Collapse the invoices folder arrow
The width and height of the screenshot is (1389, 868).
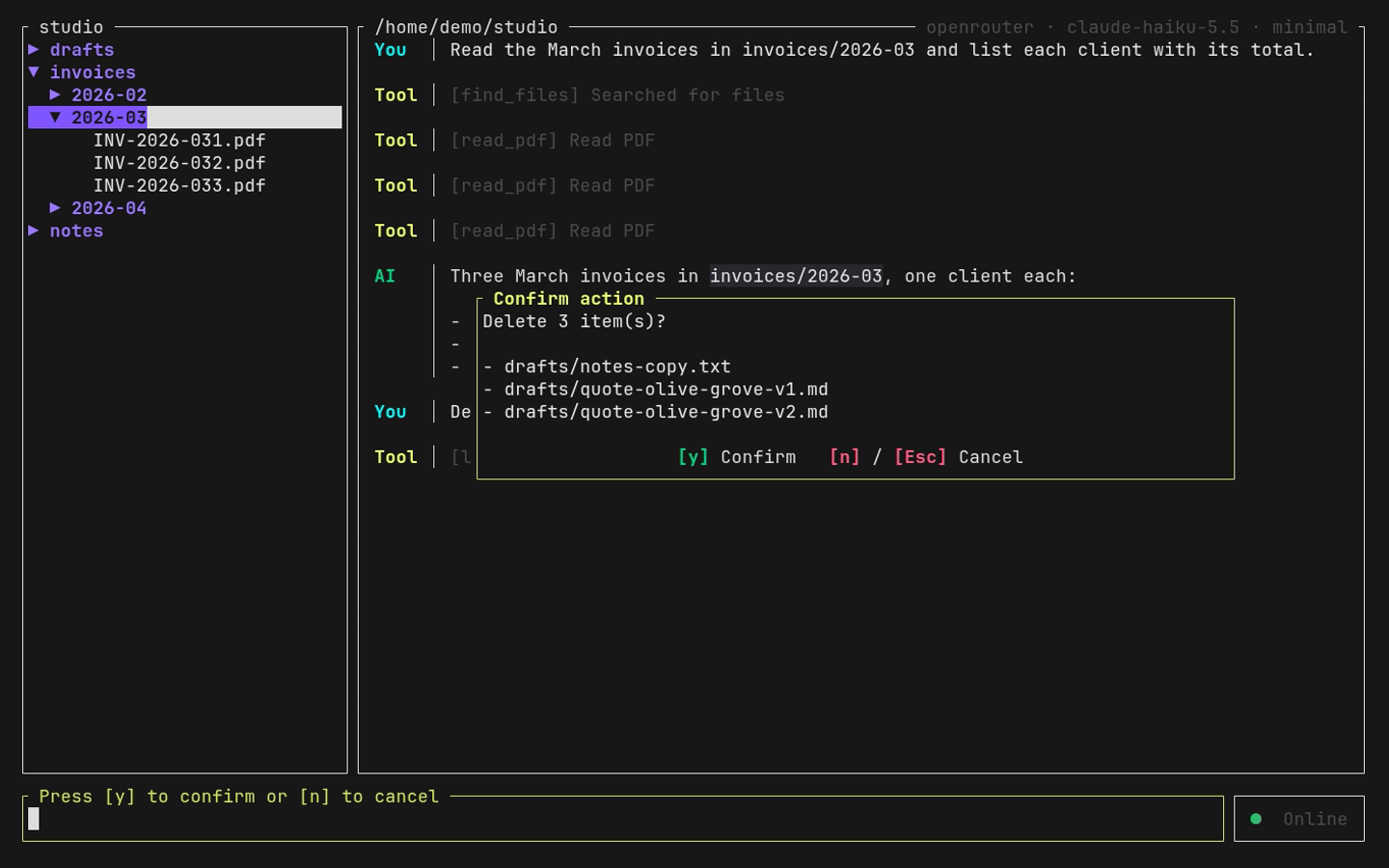pyautogui.click(x=34, y=72)
